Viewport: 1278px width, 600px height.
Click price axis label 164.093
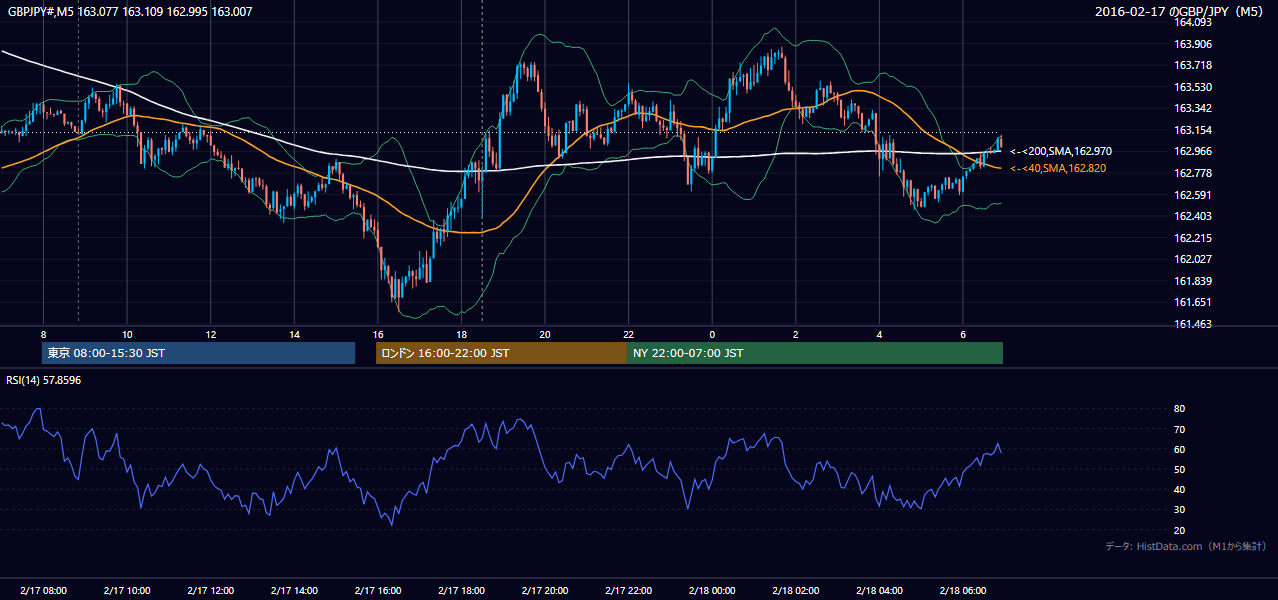point(1192,22)
